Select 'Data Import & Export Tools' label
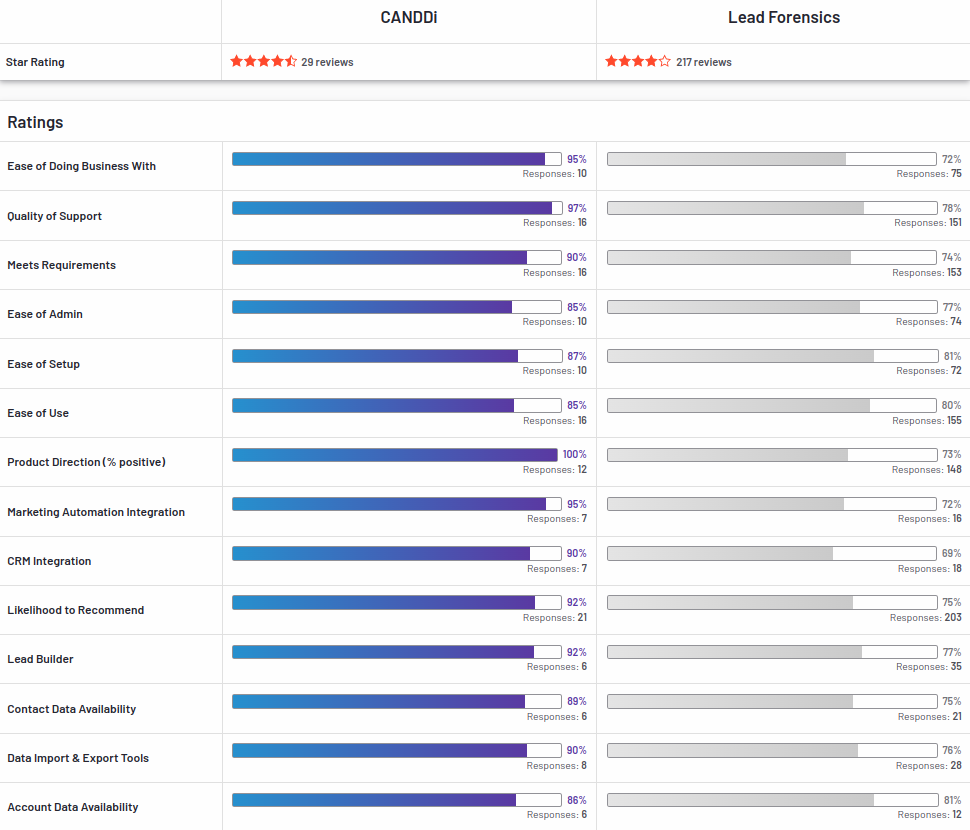Viewport: 970px width, 830px height. coord(78,758)
